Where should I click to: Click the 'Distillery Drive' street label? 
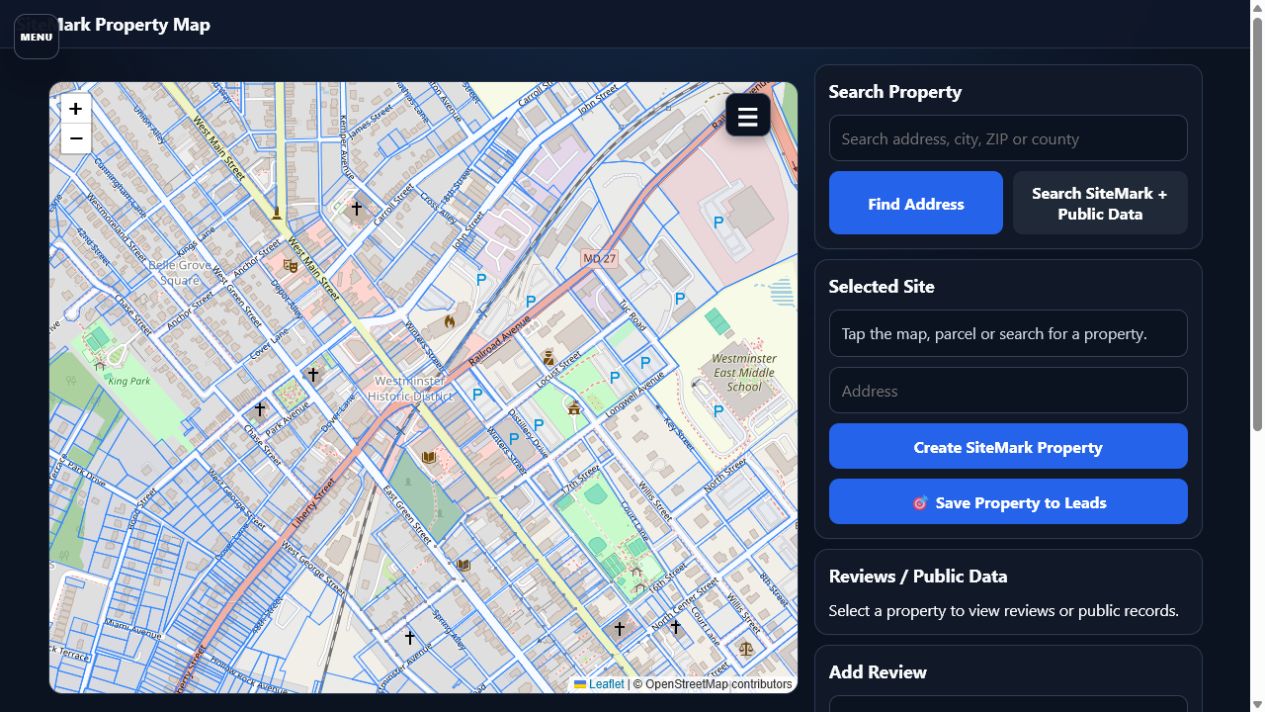[528, 431]
